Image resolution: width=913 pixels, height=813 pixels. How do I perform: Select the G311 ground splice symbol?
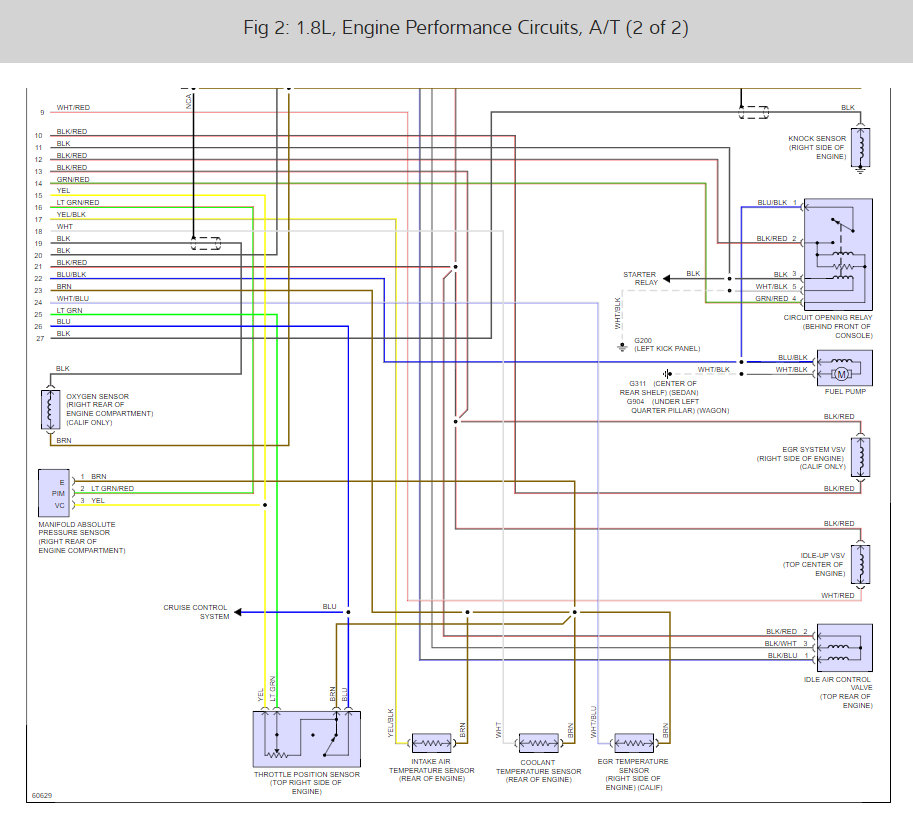[x=667, y=374]
